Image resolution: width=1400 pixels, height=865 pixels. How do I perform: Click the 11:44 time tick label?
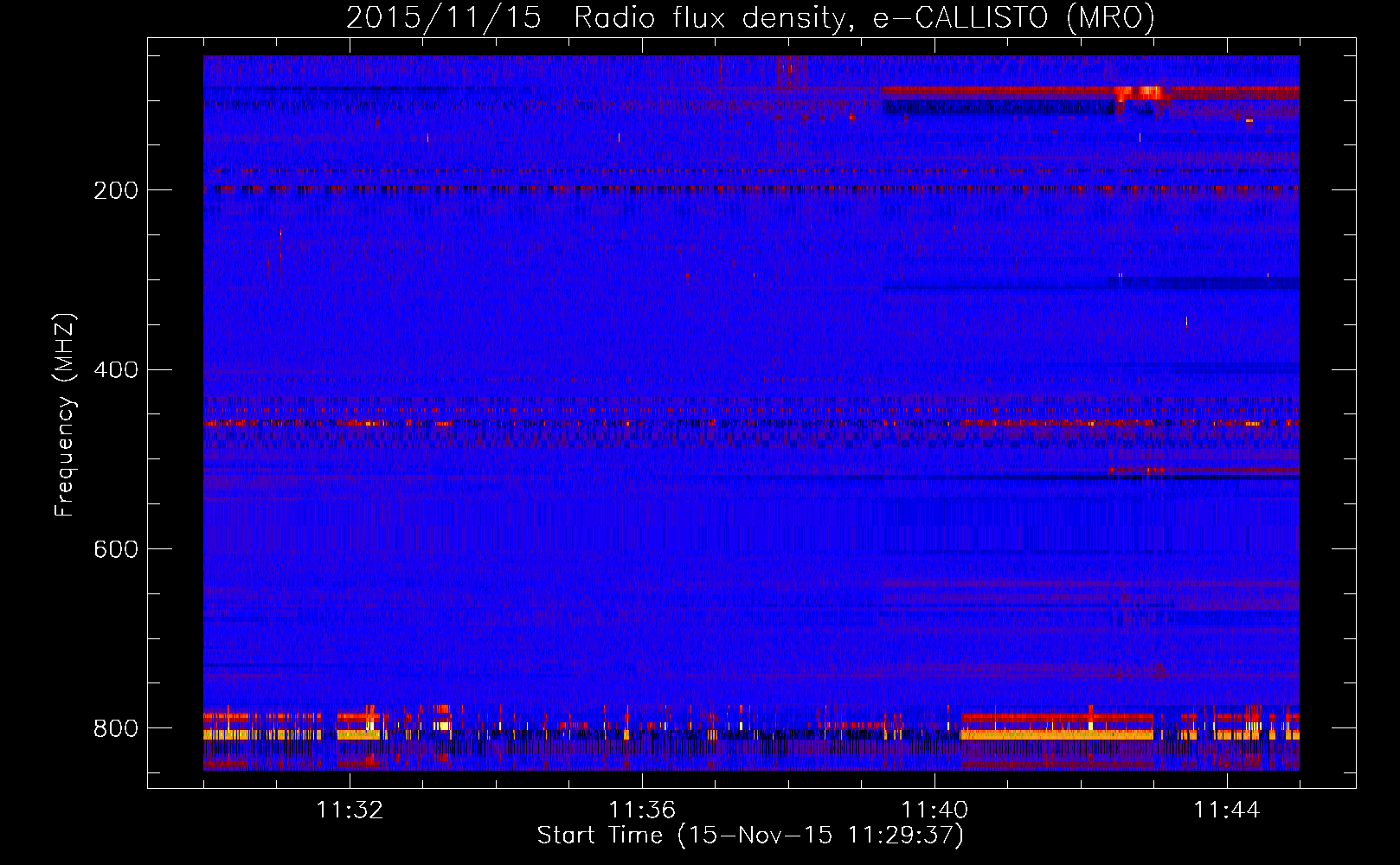(x=1227, y=810)
